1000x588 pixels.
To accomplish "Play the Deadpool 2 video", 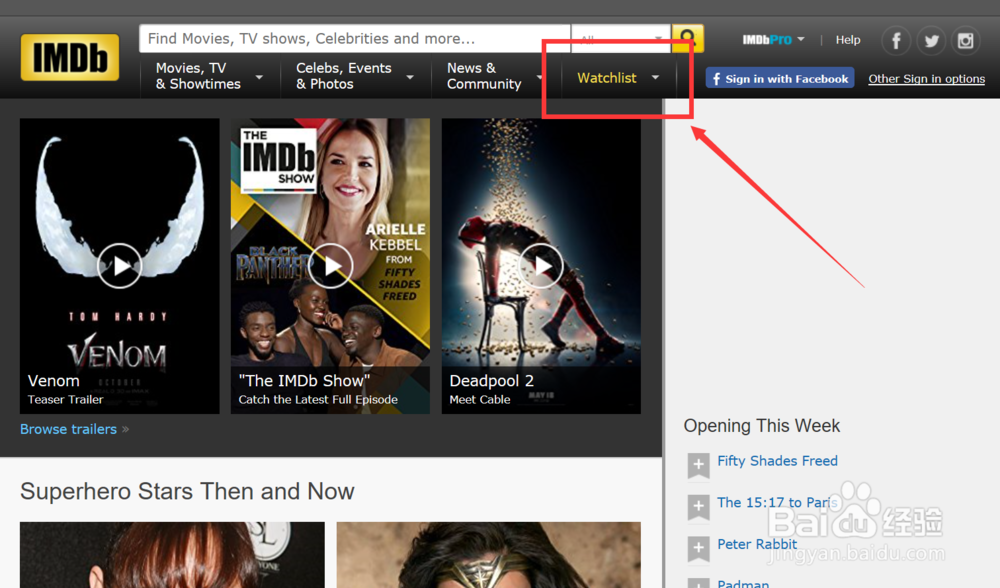I will [x=541, y=265].
